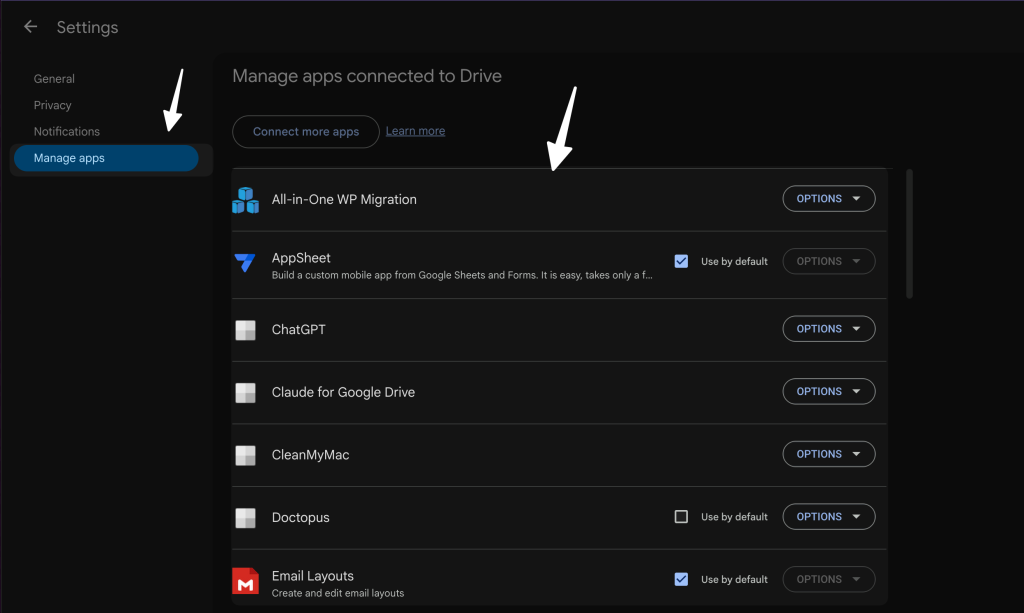Expand OPTIONS for All-in-One WP Migration

click(x=828, y=198)
